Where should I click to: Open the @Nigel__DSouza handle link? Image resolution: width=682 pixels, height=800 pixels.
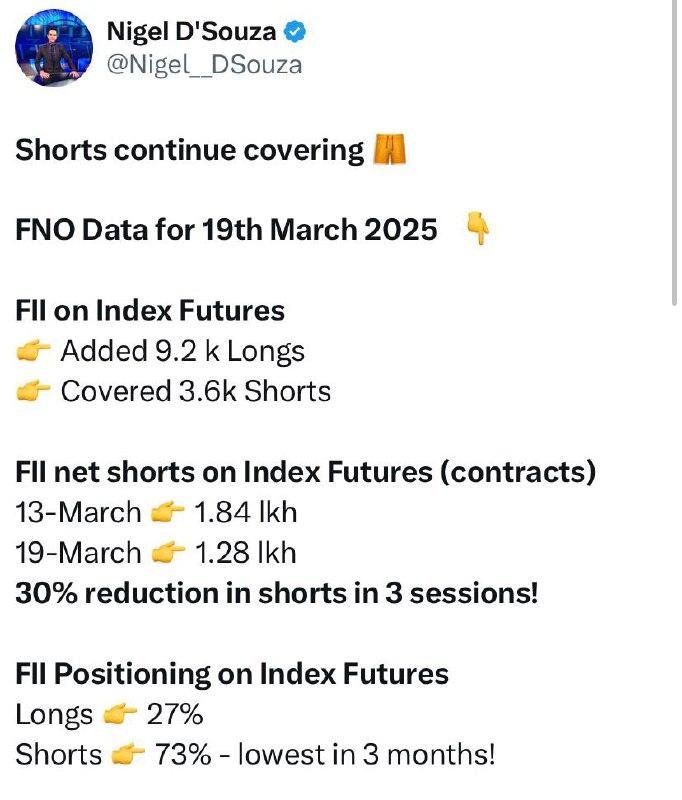[205, 65]
